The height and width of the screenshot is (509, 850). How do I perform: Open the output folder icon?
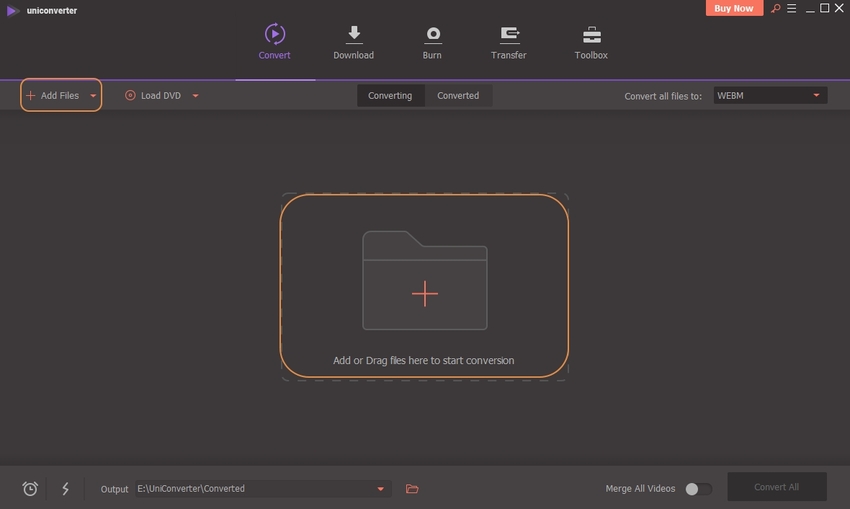point(412,489)
